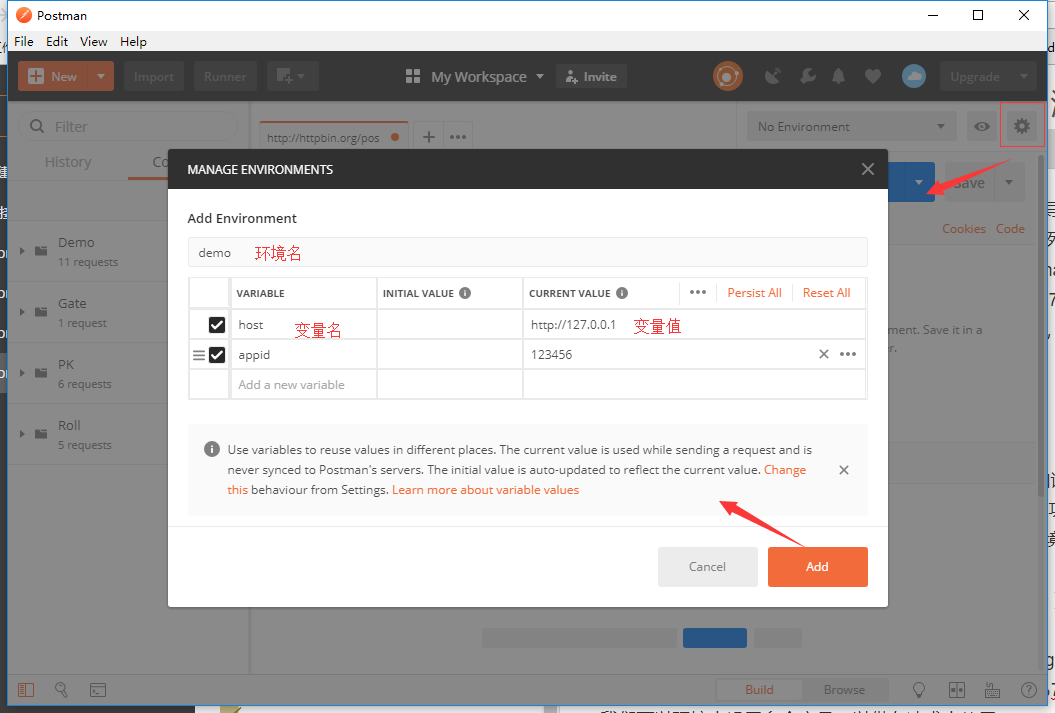1055x713 pixels.
Task: Dismiss the variables info banner
Action: pyautogui.click(x=844, y=470)
